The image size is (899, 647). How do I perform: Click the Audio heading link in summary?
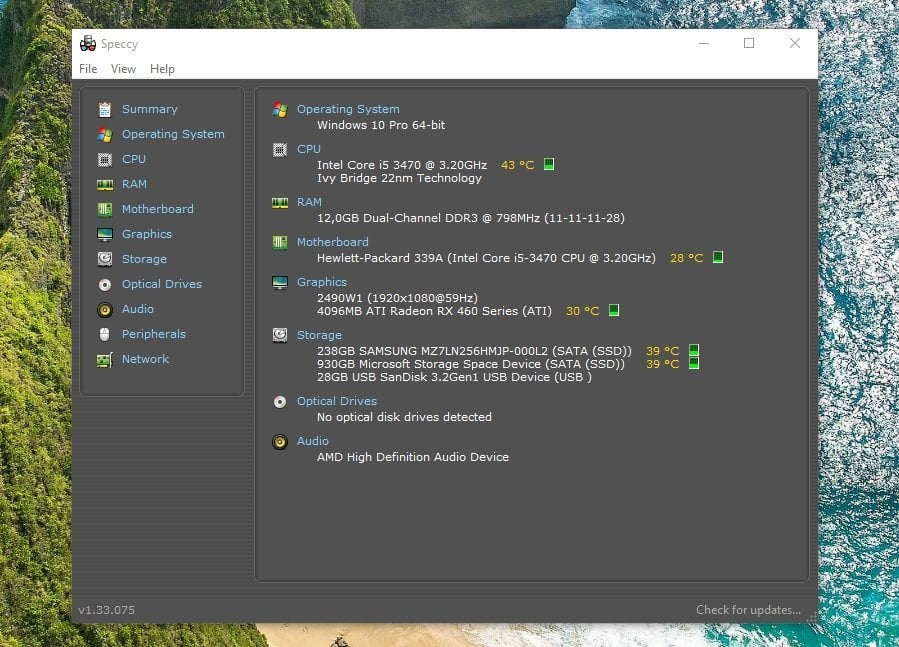[x=312, y=441]
